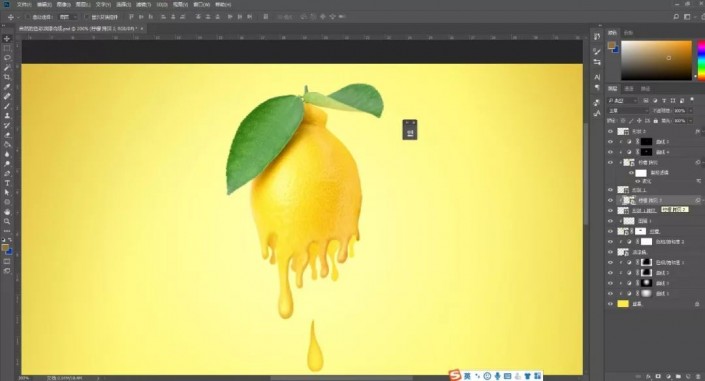Open the blend mode dropdown

point(628,111)
